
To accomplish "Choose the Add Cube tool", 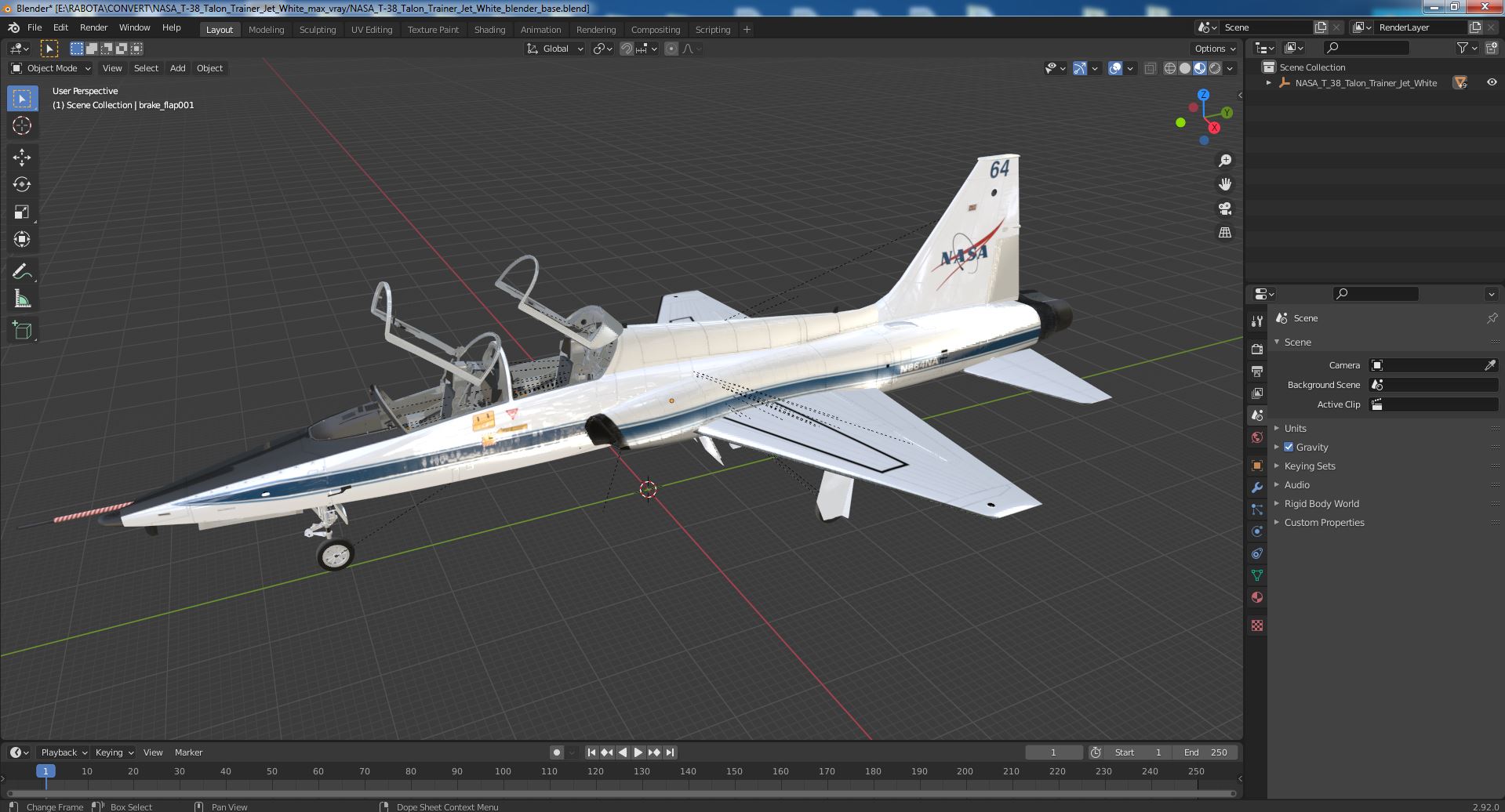I will (x=22, y=330).
